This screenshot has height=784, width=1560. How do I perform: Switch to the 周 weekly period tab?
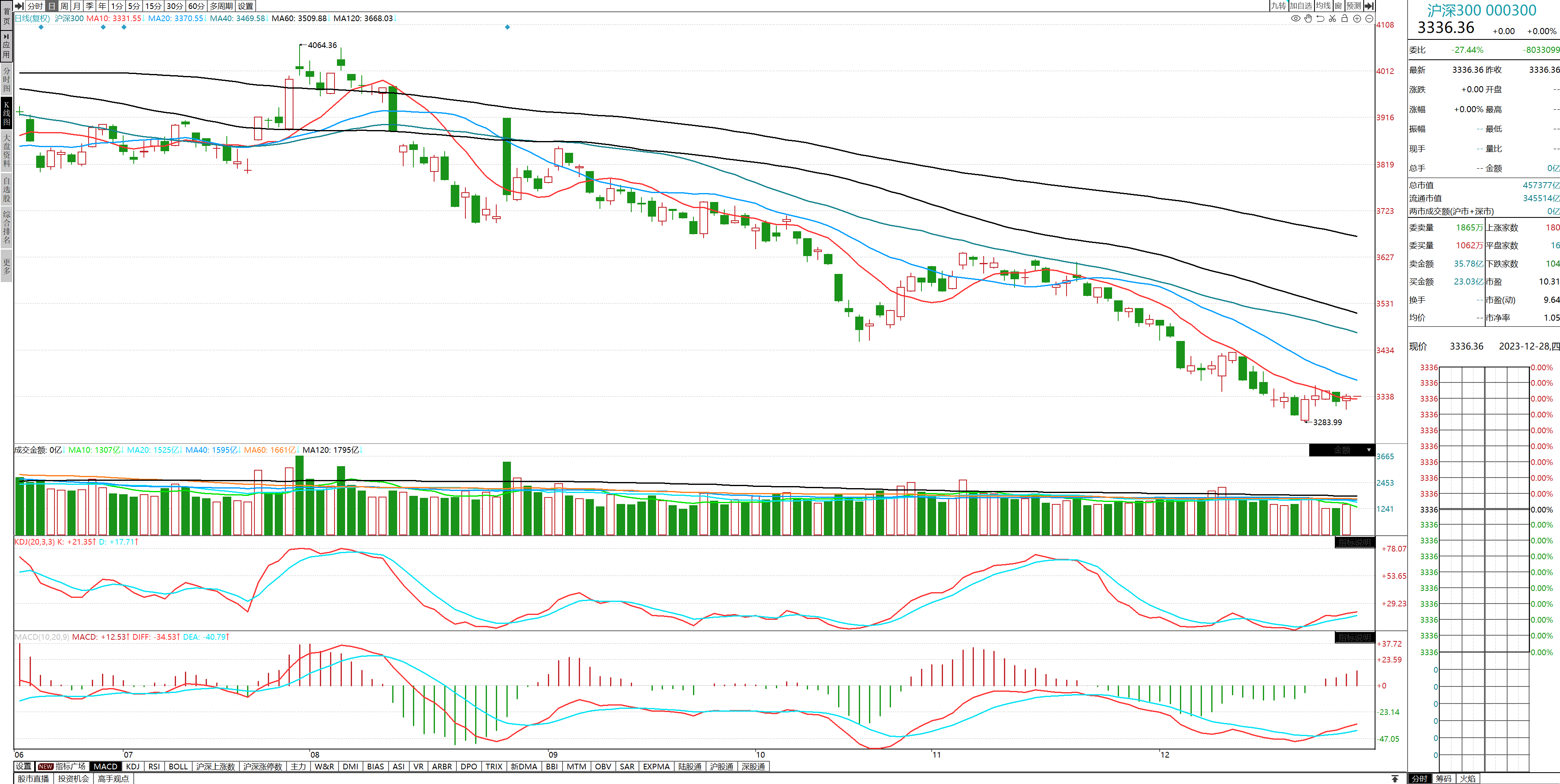click(64, 6)
